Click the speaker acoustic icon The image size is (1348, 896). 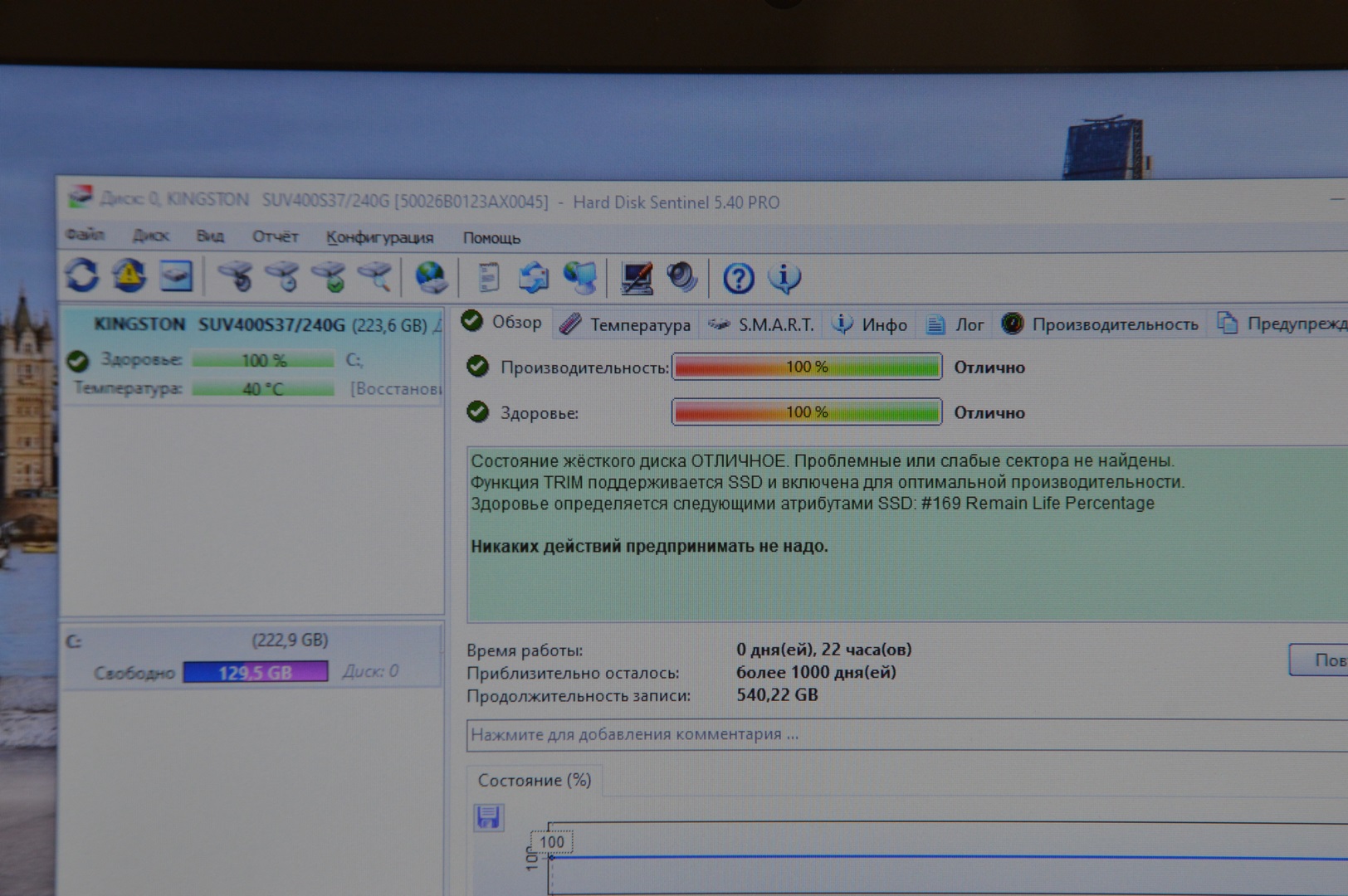[x=682, y=278]
